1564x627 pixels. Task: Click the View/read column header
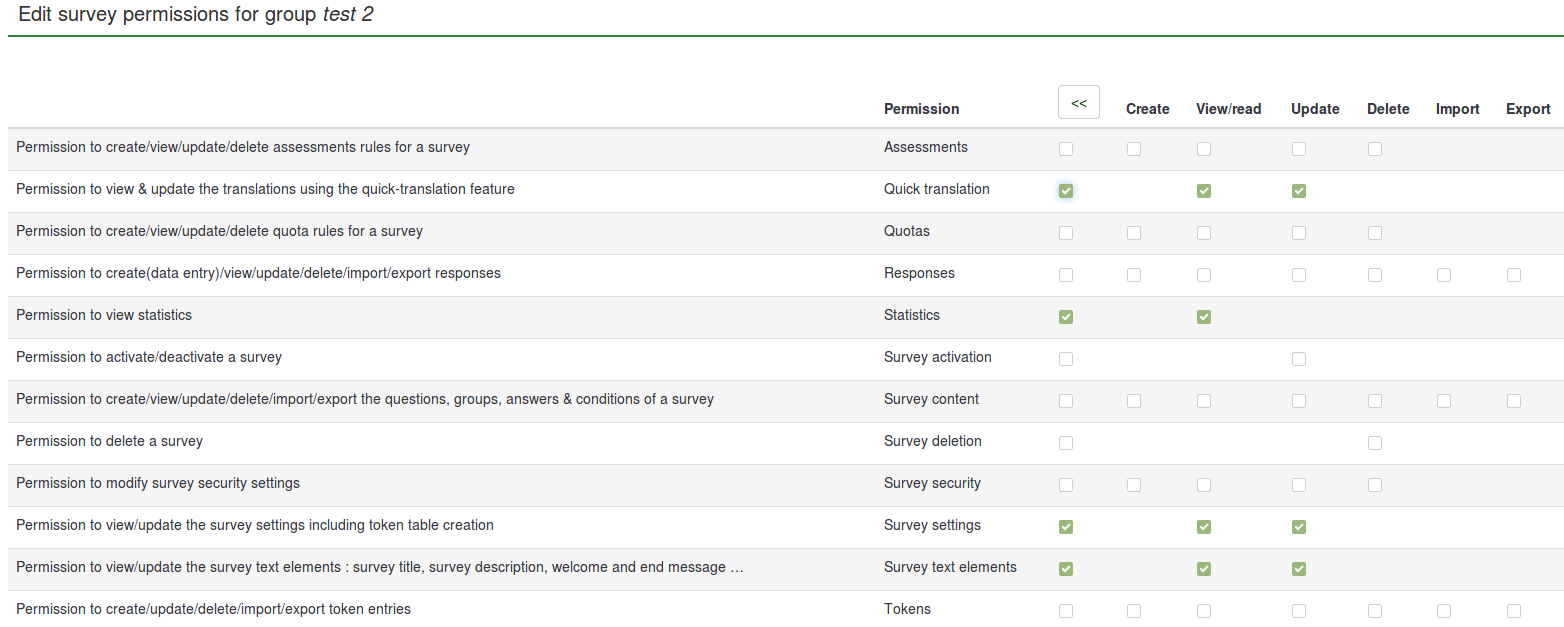point(1228,109)
